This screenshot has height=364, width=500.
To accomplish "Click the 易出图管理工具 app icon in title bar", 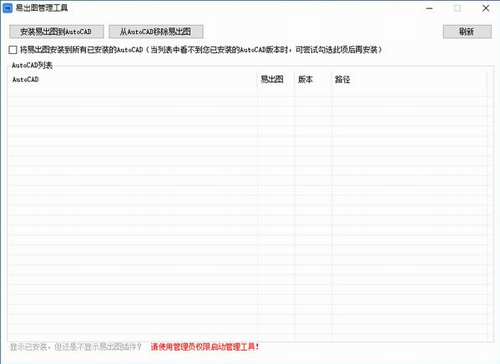I will 7,8.
